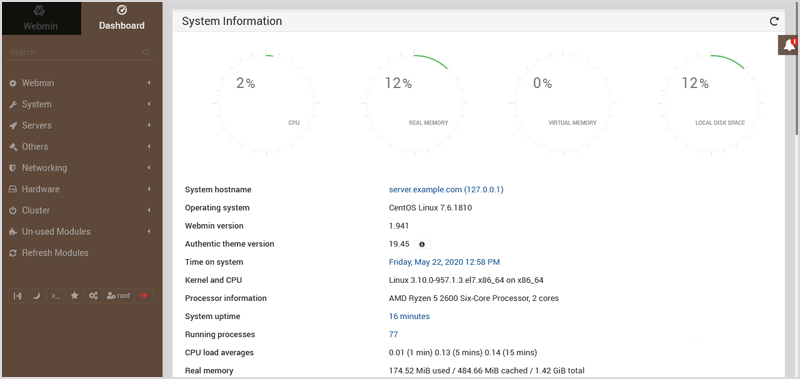Viewport: 800px width, 379px height.
Task: Open favorites via the star icon
Action: click(x=74, y=296)
